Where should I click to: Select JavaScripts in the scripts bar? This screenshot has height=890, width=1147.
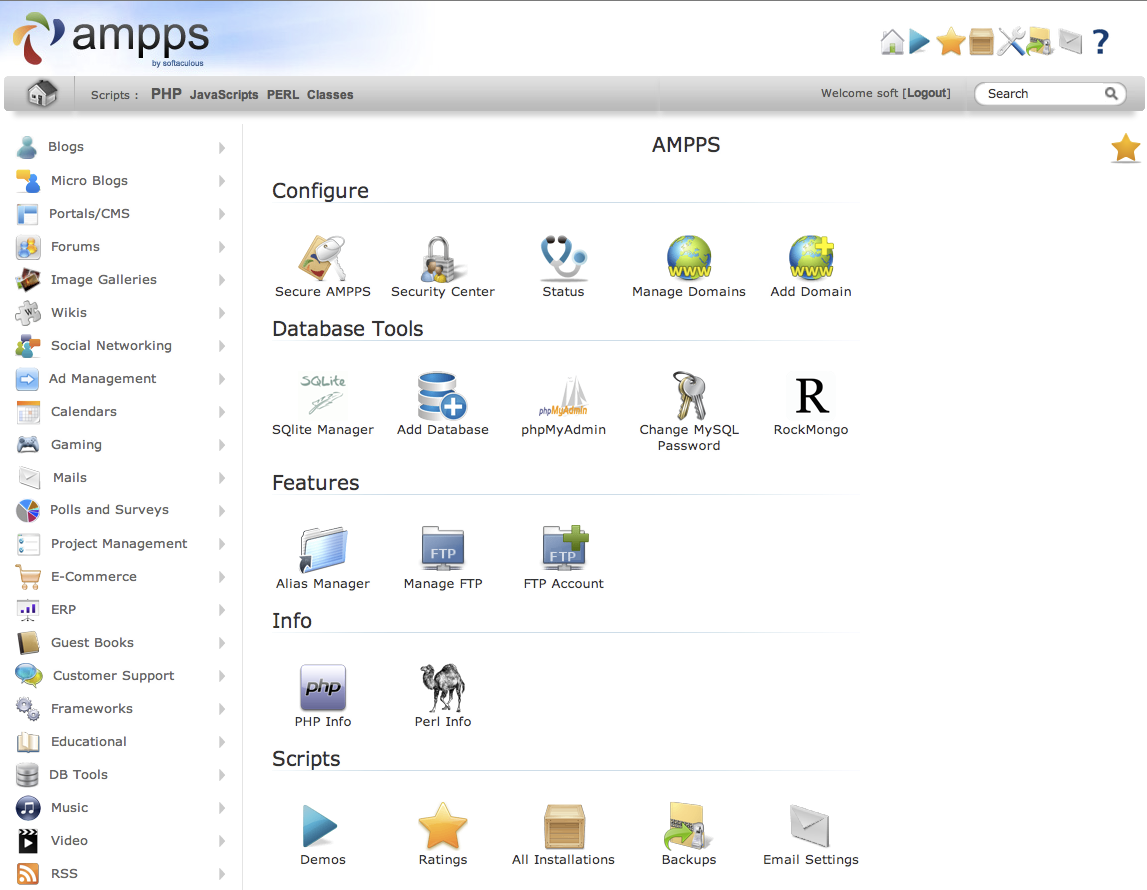pos(224,94)
